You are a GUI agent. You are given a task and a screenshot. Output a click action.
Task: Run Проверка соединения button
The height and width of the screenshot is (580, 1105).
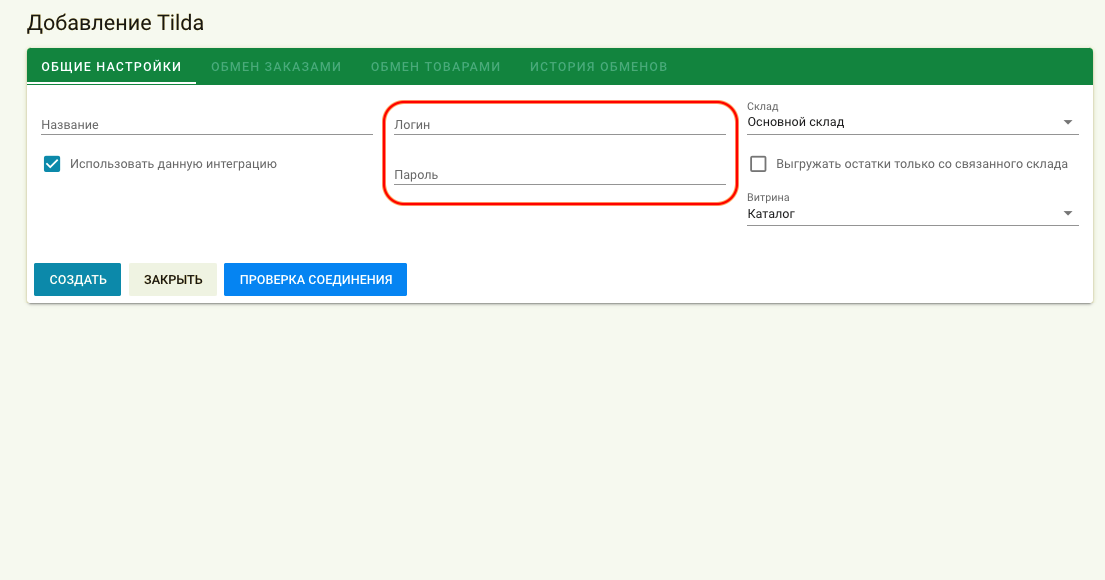[316, 280]
